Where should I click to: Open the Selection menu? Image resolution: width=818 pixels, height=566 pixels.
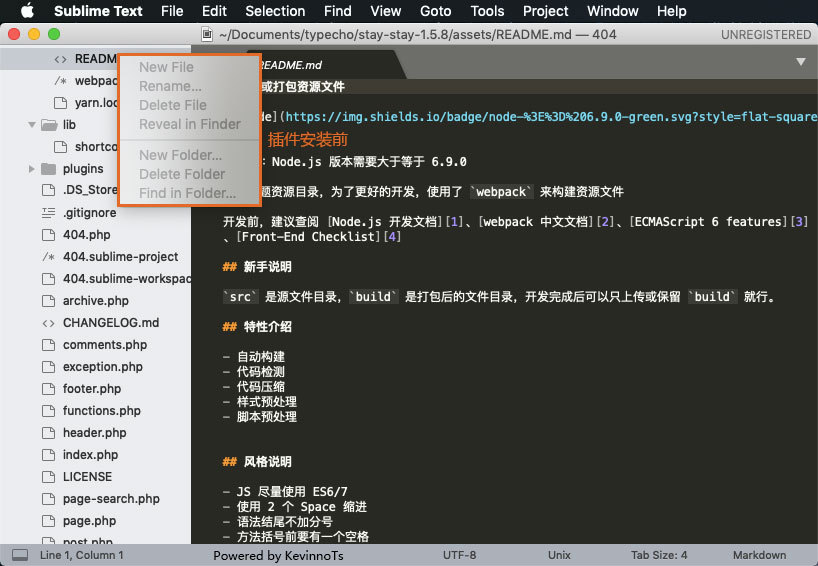click(x=275, y=11)
